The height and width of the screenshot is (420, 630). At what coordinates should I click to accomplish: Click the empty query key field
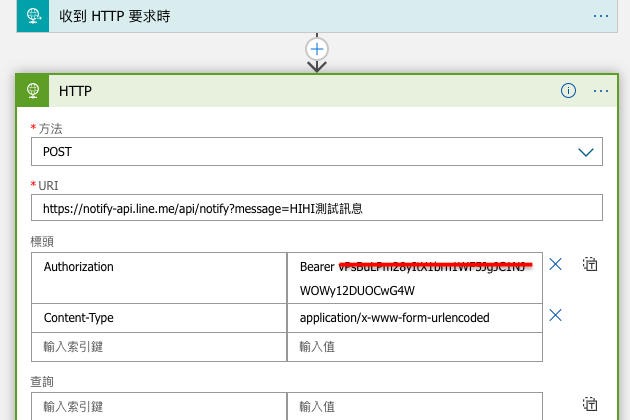[159, 406]
